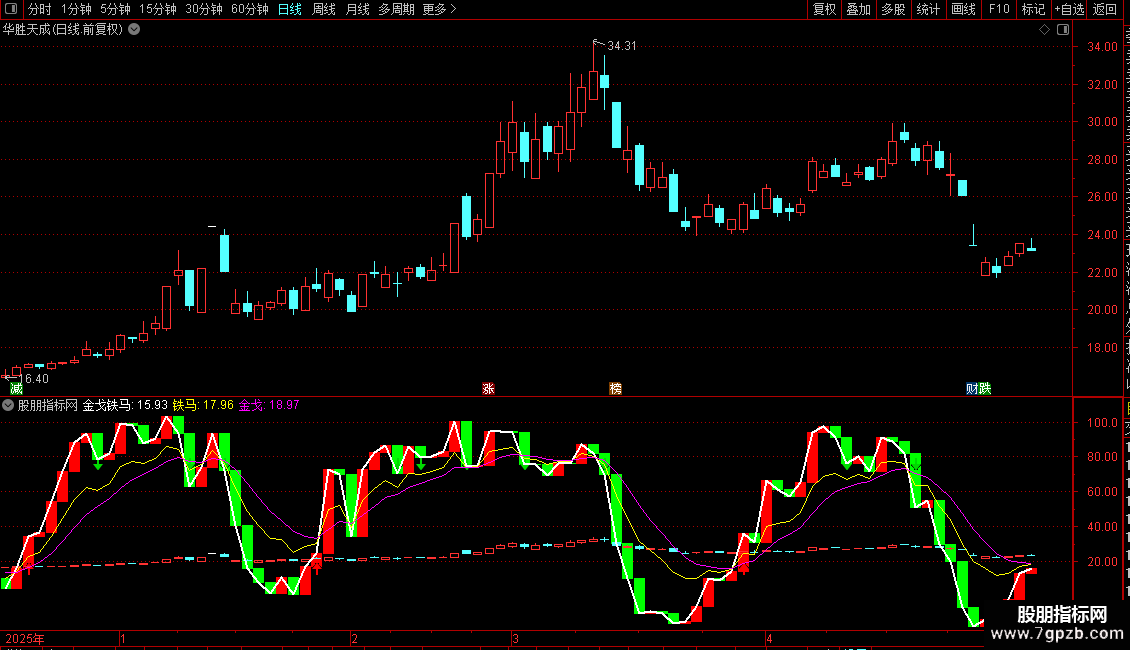Toggle the right panel icon near price axis
The width and height of the screenshot is (1130, 650).
(x=1063, y=30)
